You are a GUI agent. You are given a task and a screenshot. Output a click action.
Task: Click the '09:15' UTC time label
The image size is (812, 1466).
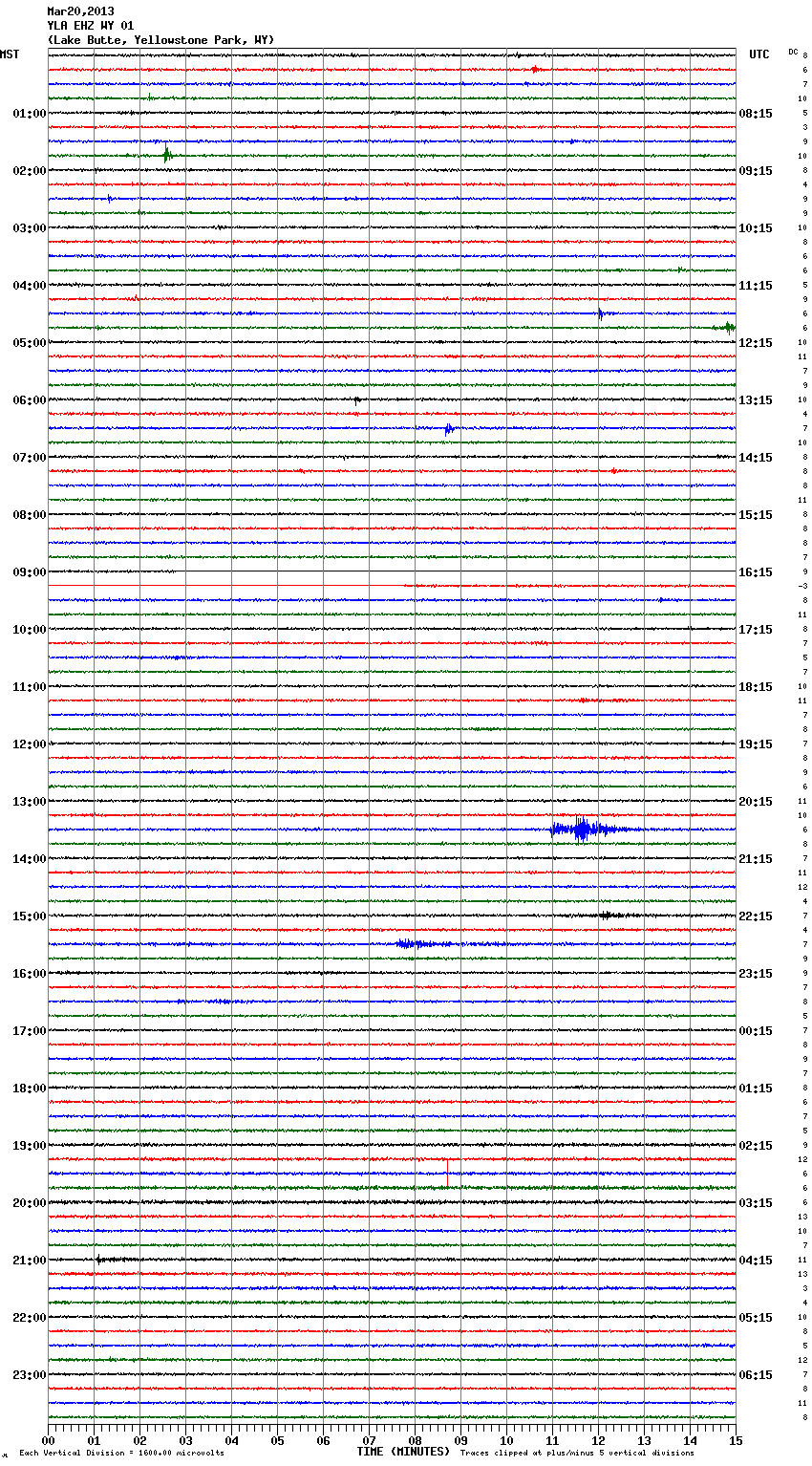756,171
